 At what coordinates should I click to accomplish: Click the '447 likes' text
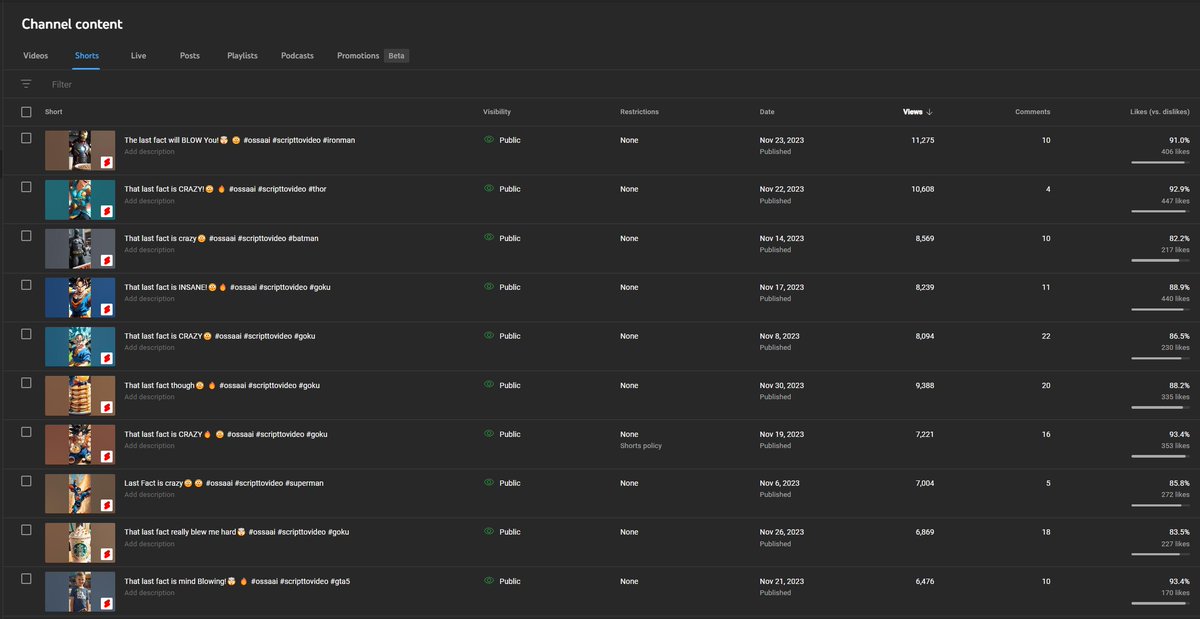1175,201
